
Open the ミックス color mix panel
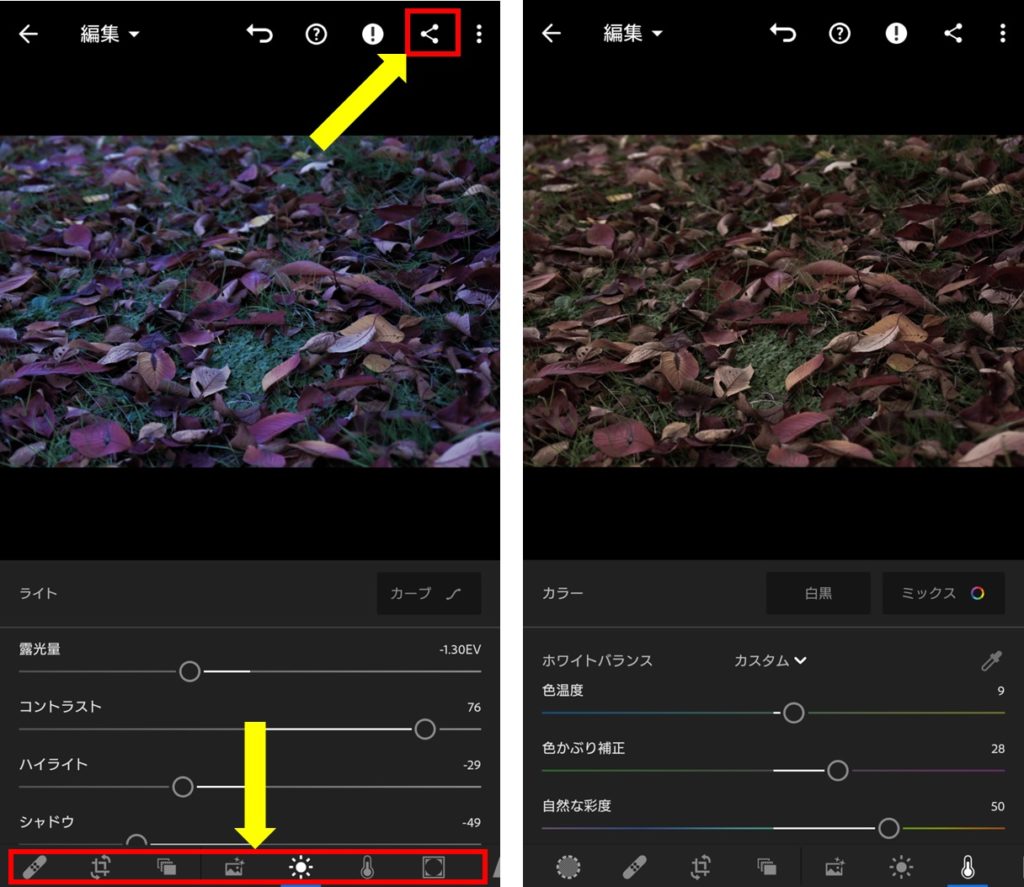click(943, 593)
